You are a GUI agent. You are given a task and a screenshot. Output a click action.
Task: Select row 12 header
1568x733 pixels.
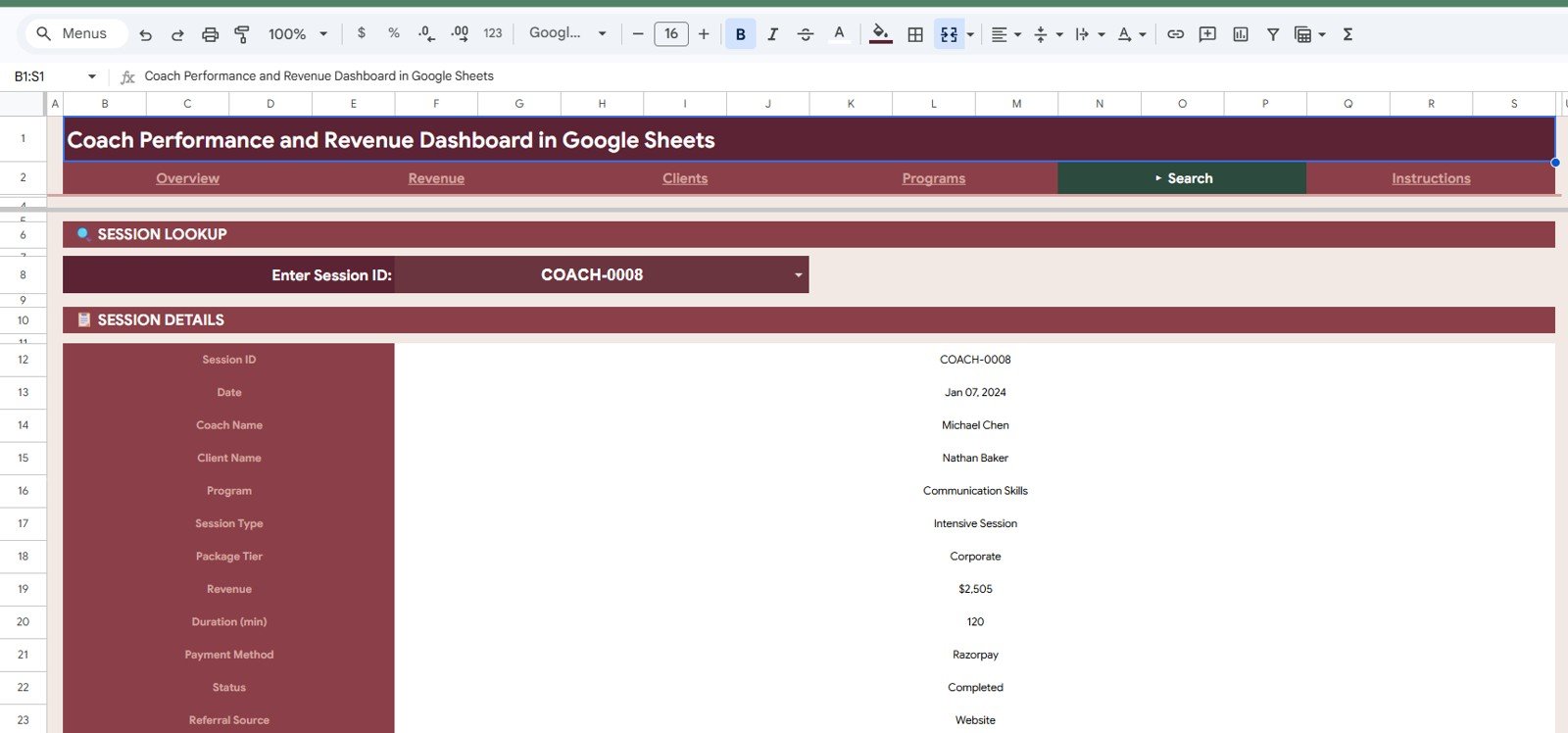click(x=23, y=360)
